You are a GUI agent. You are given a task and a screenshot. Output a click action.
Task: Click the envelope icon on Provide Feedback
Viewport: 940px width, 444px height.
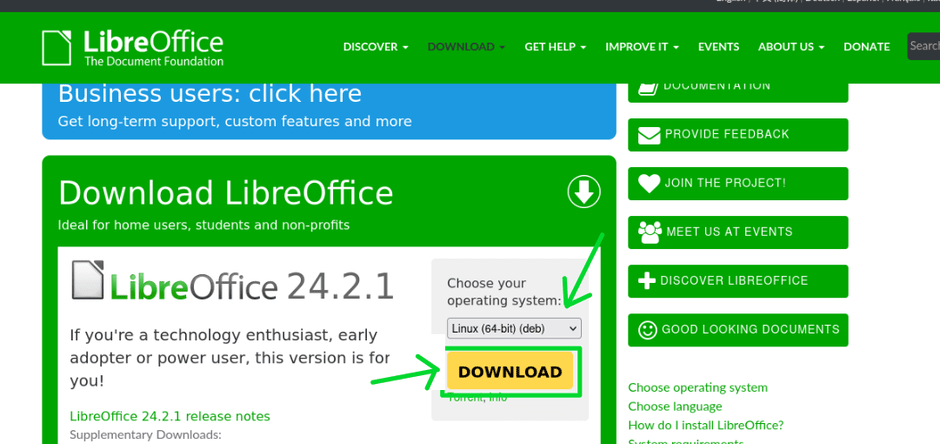click(649, 135)
